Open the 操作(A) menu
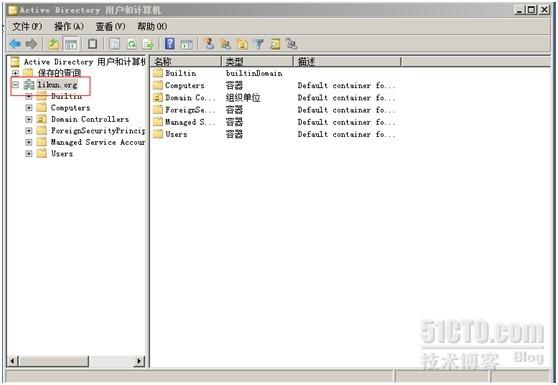The width and height of the screenshot is (558, 385). pos(69,26)
